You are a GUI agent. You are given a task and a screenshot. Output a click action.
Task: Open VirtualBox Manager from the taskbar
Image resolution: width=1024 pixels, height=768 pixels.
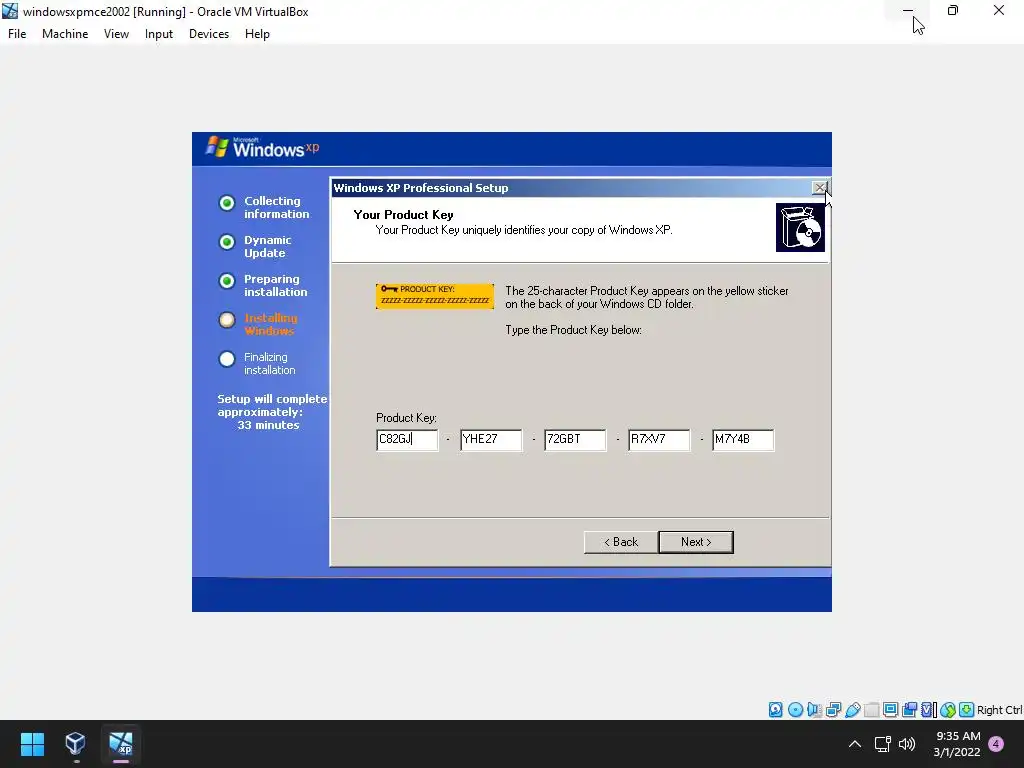(76, 744)
